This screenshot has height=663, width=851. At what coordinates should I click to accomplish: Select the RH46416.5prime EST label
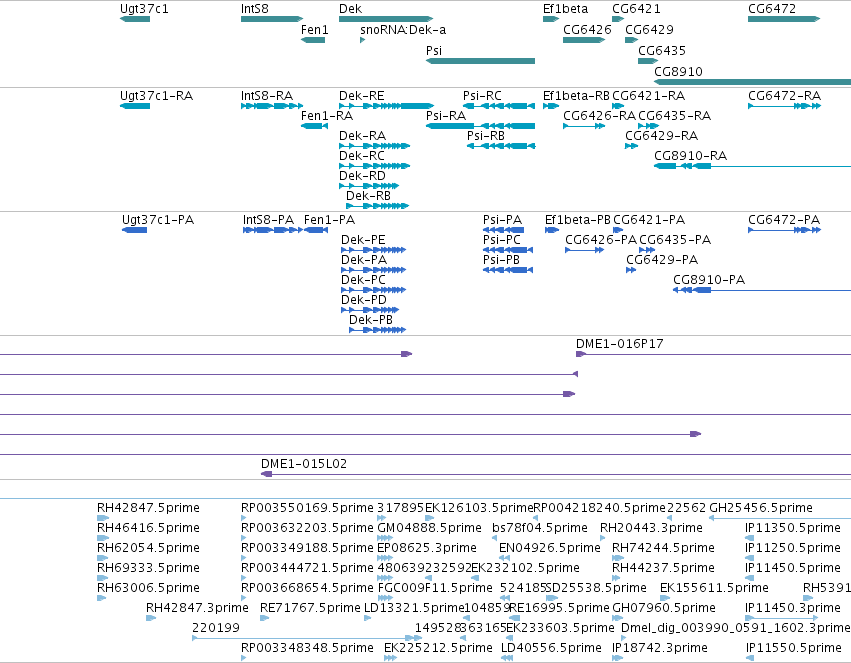(148, 528)
